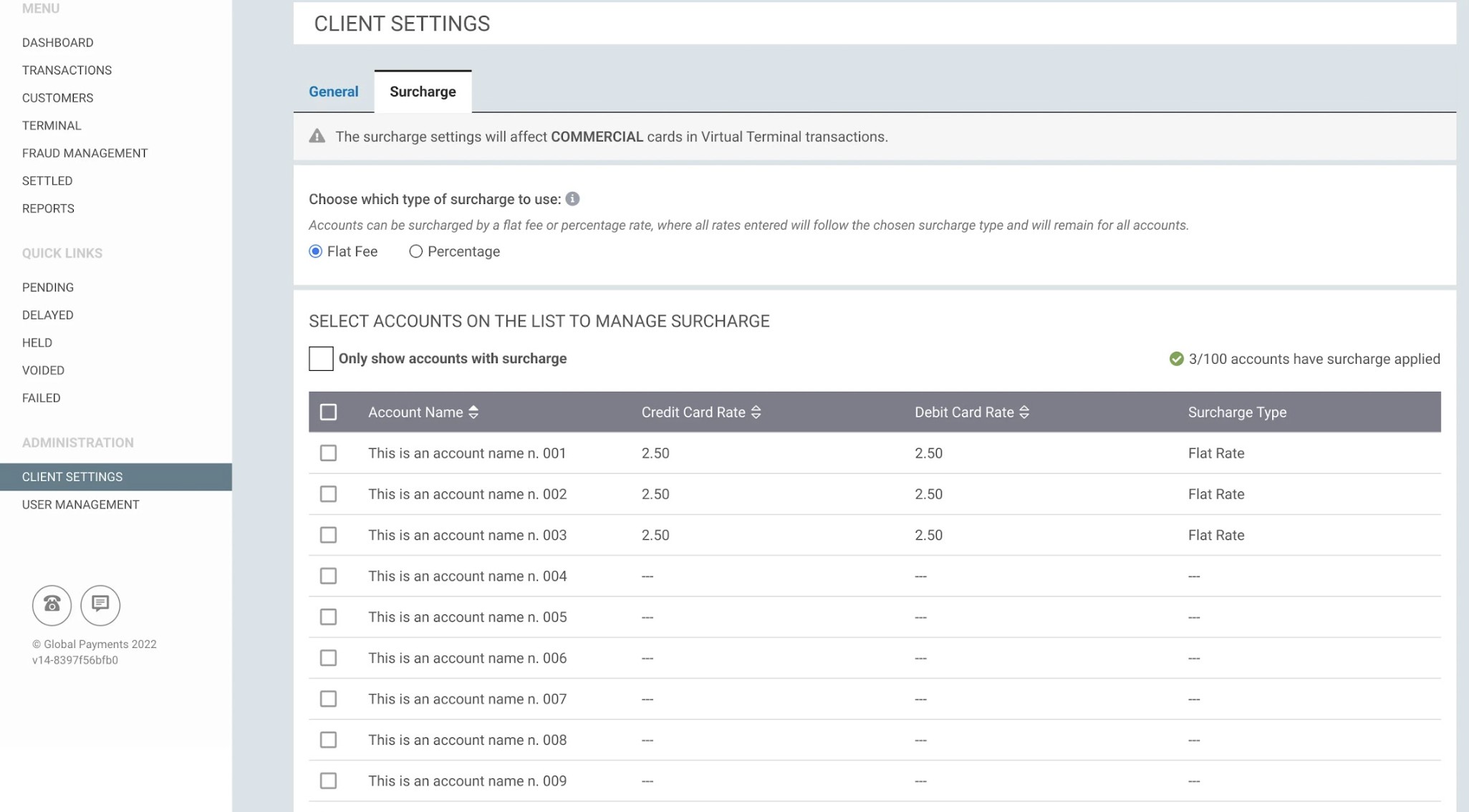
Task: Select the Percentage radio button
Action: pos(415,251)
